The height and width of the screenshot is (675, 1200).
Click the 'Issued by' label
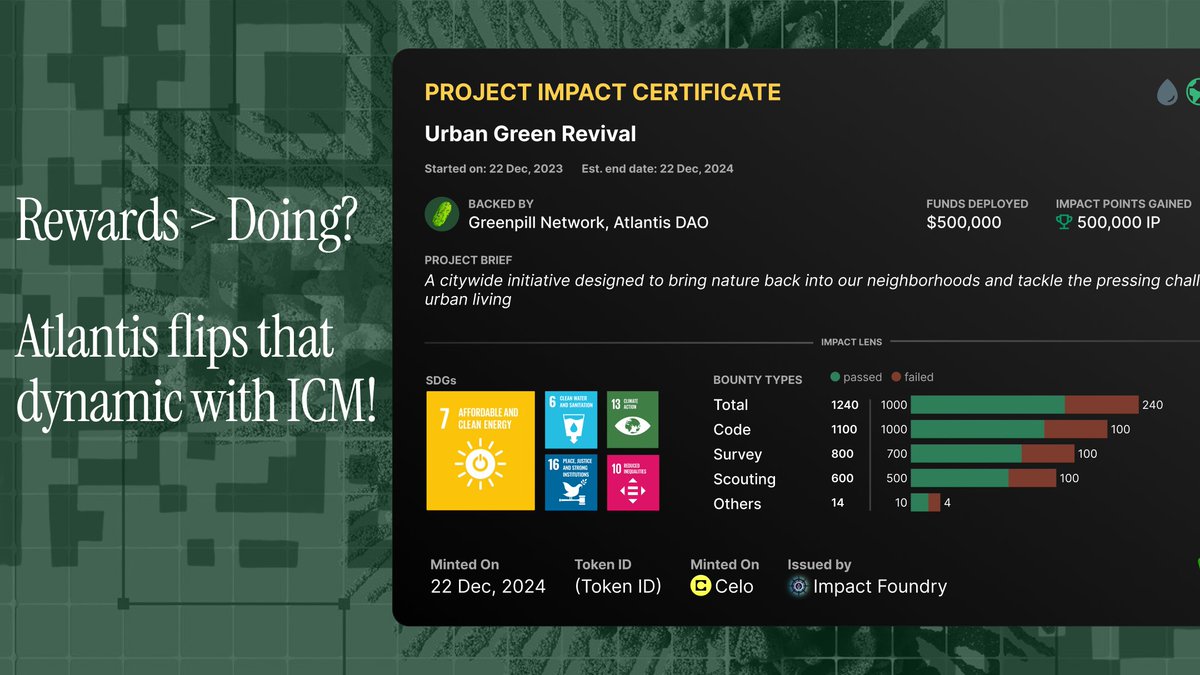[x=819, y=565]
